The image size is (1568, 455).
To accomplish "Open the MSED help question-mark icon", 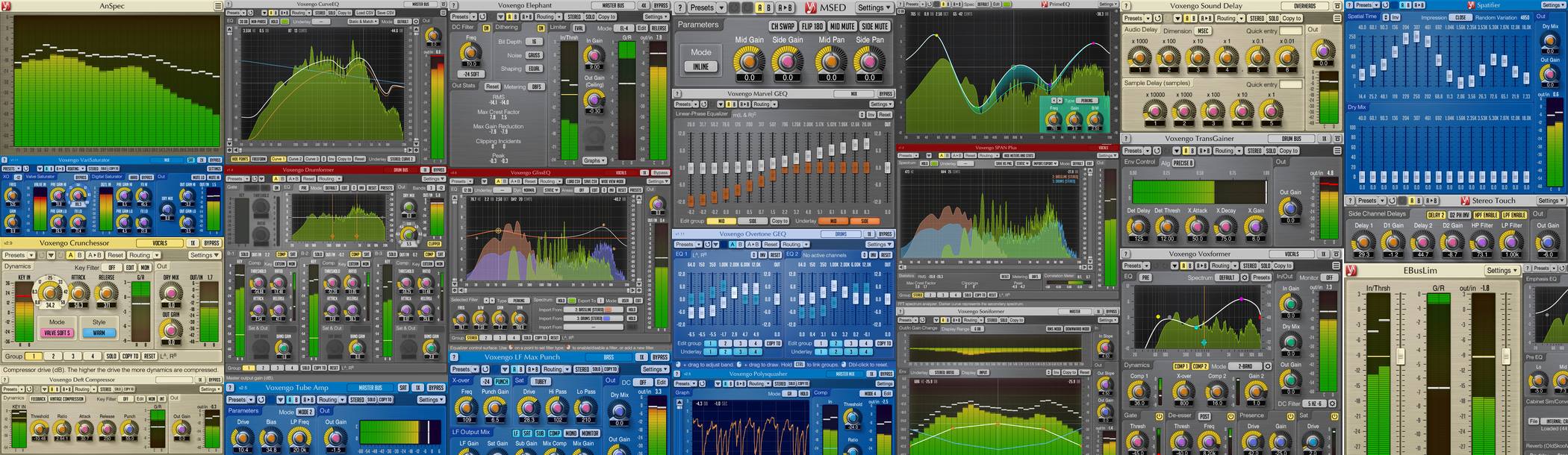I will [679, 7].
